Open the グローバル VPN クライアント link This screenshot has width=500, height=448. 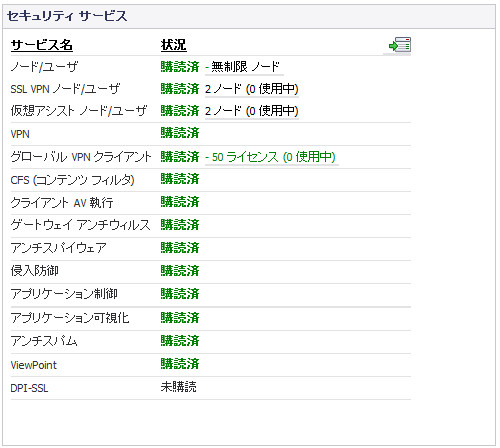(x=81, y=156)
